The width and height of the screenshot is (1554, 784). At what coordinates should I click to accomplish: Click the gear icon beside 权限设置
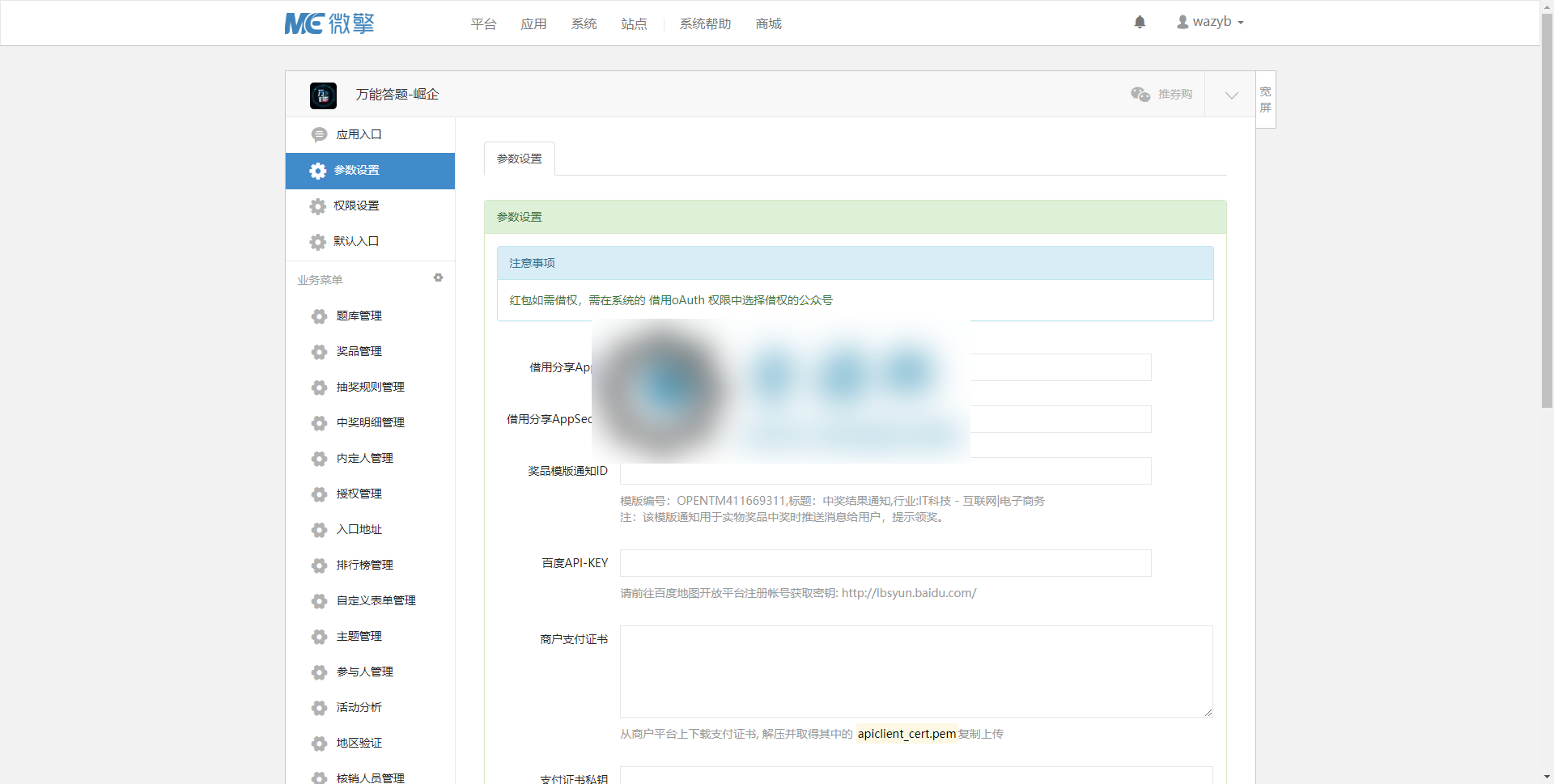tap(318, 206)
